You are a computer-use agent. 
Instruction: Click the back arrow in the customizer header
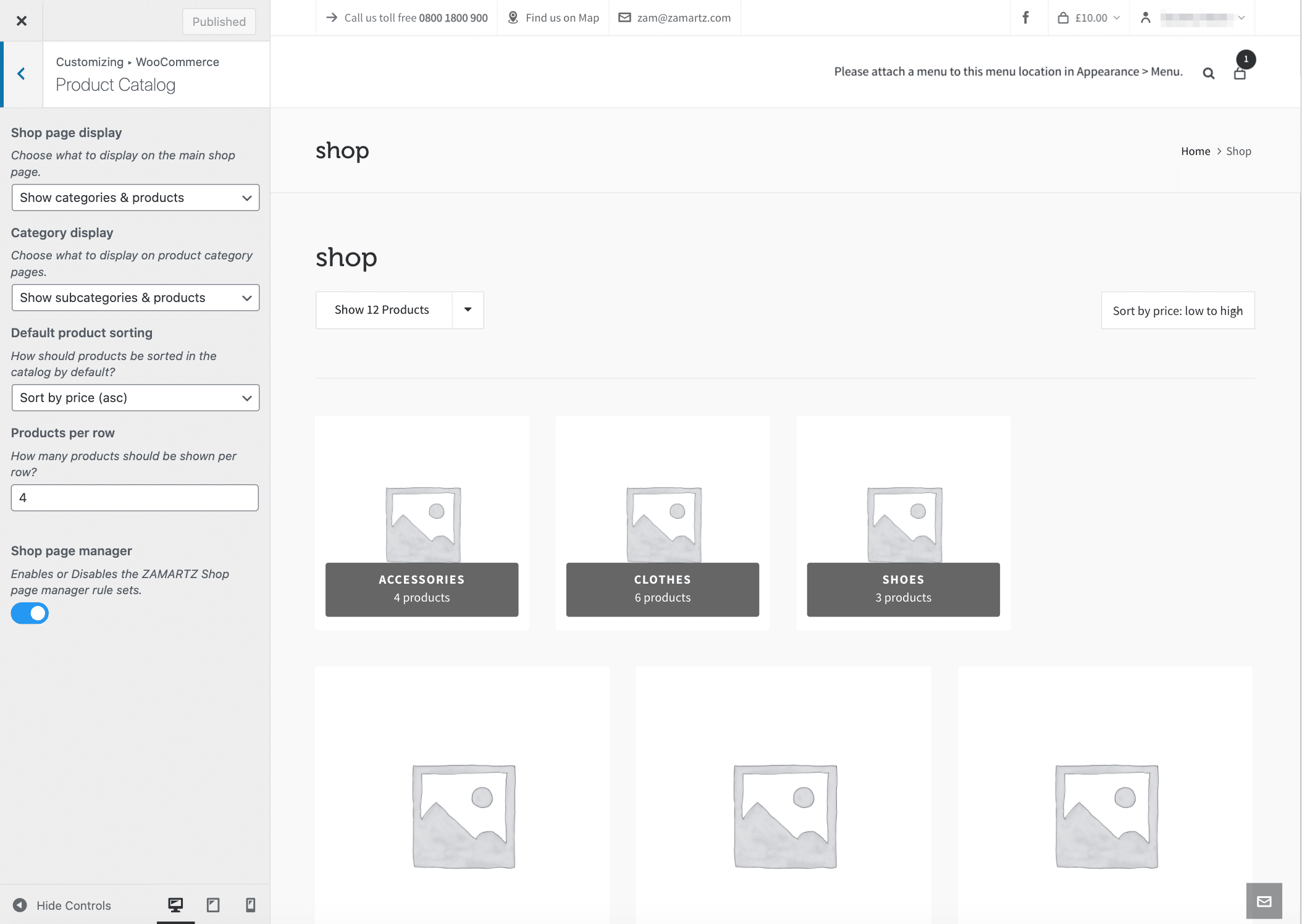tap(22, 73)
